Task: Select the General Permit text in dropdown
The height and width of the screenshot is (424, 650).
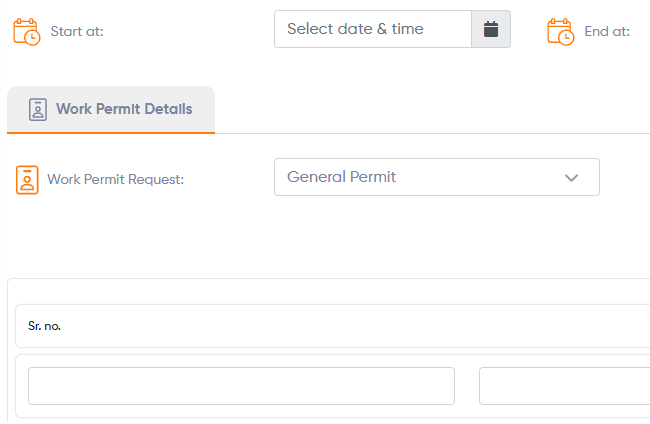Action: click(342, 177)
